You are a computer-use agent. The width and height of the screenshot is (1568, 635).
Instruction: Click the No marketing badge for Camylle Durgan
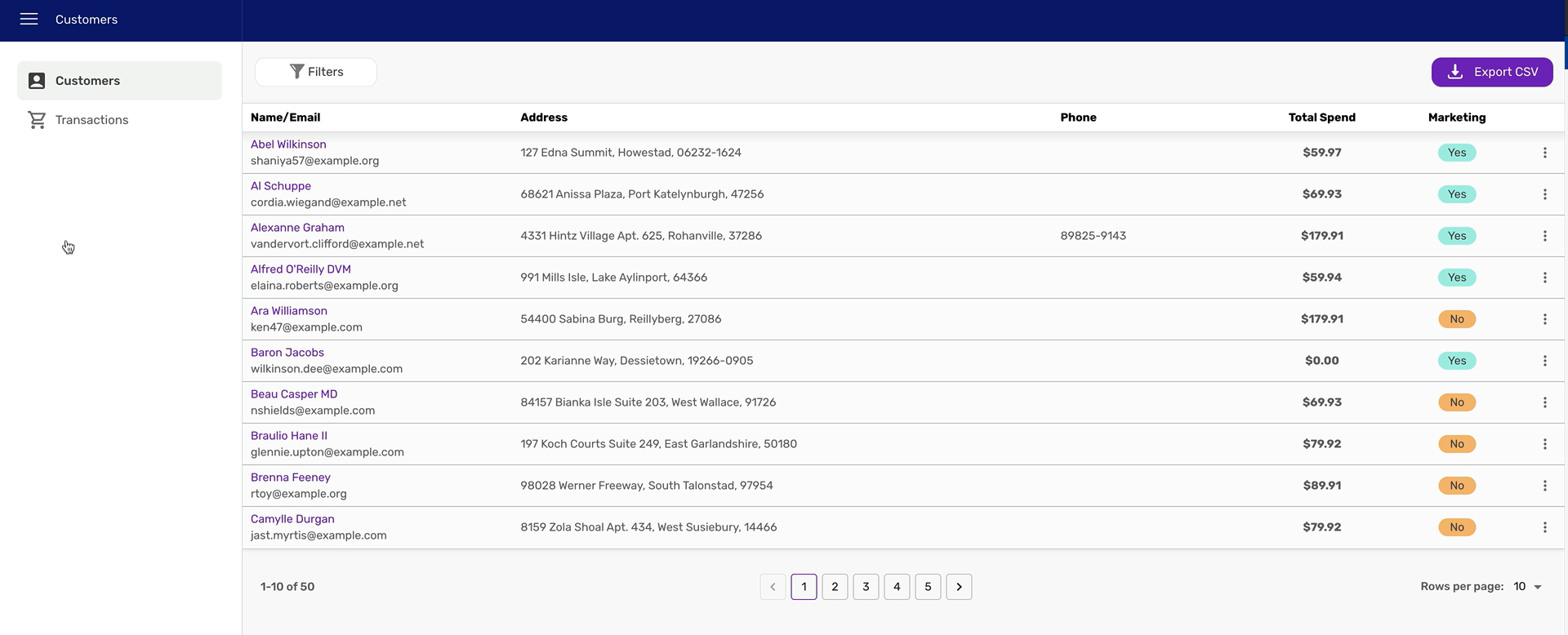coord(1457,527)
